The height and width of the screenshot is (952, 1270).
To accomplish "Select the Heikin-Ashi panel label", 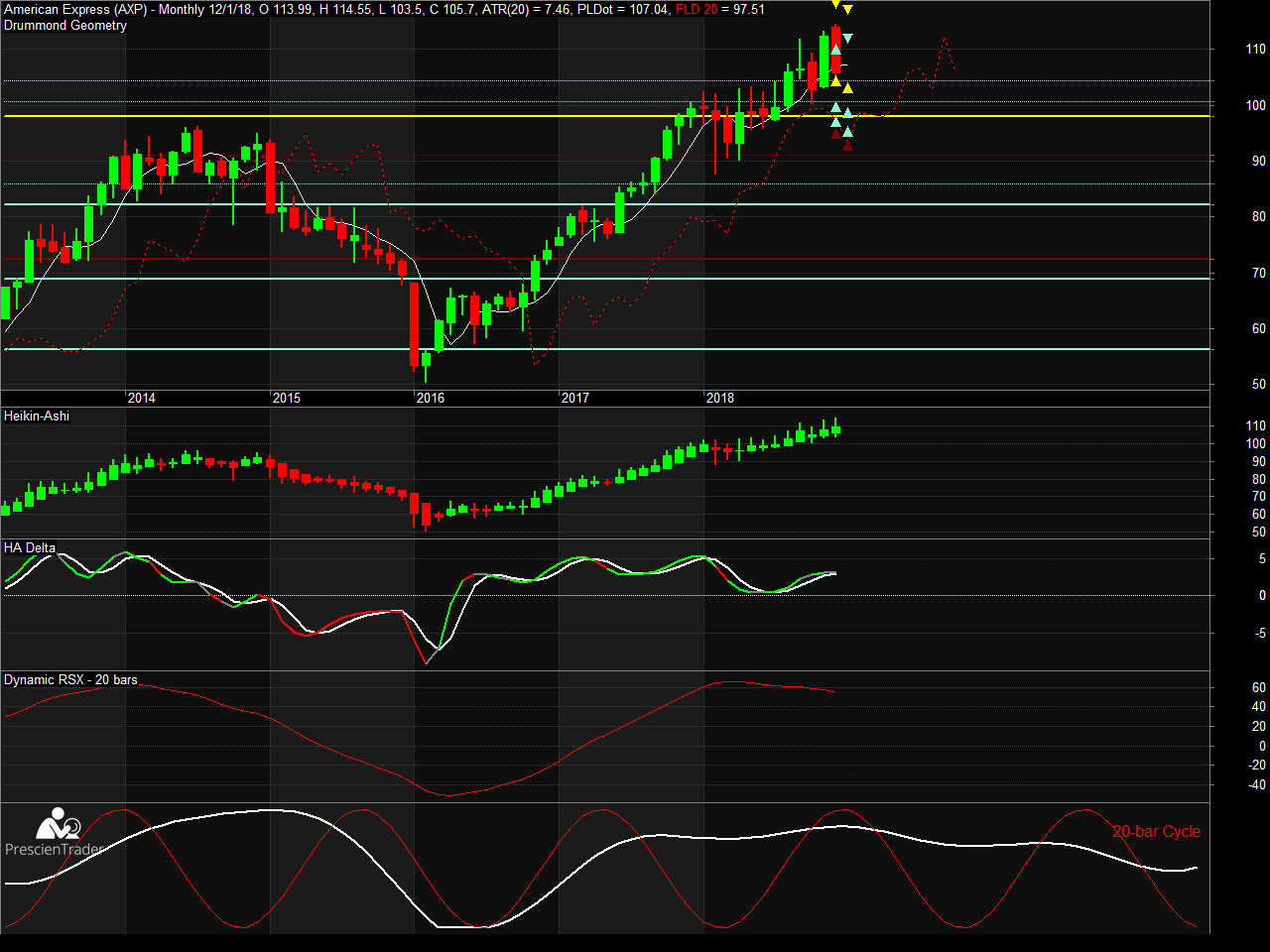I will (37, 416).
